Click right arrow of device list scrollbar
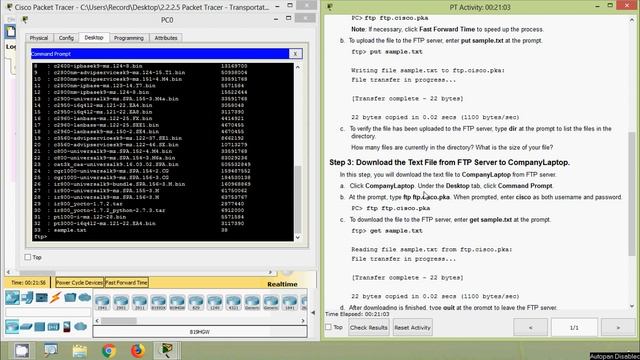This screenshot has width=640, height=360. coord(303,321)
